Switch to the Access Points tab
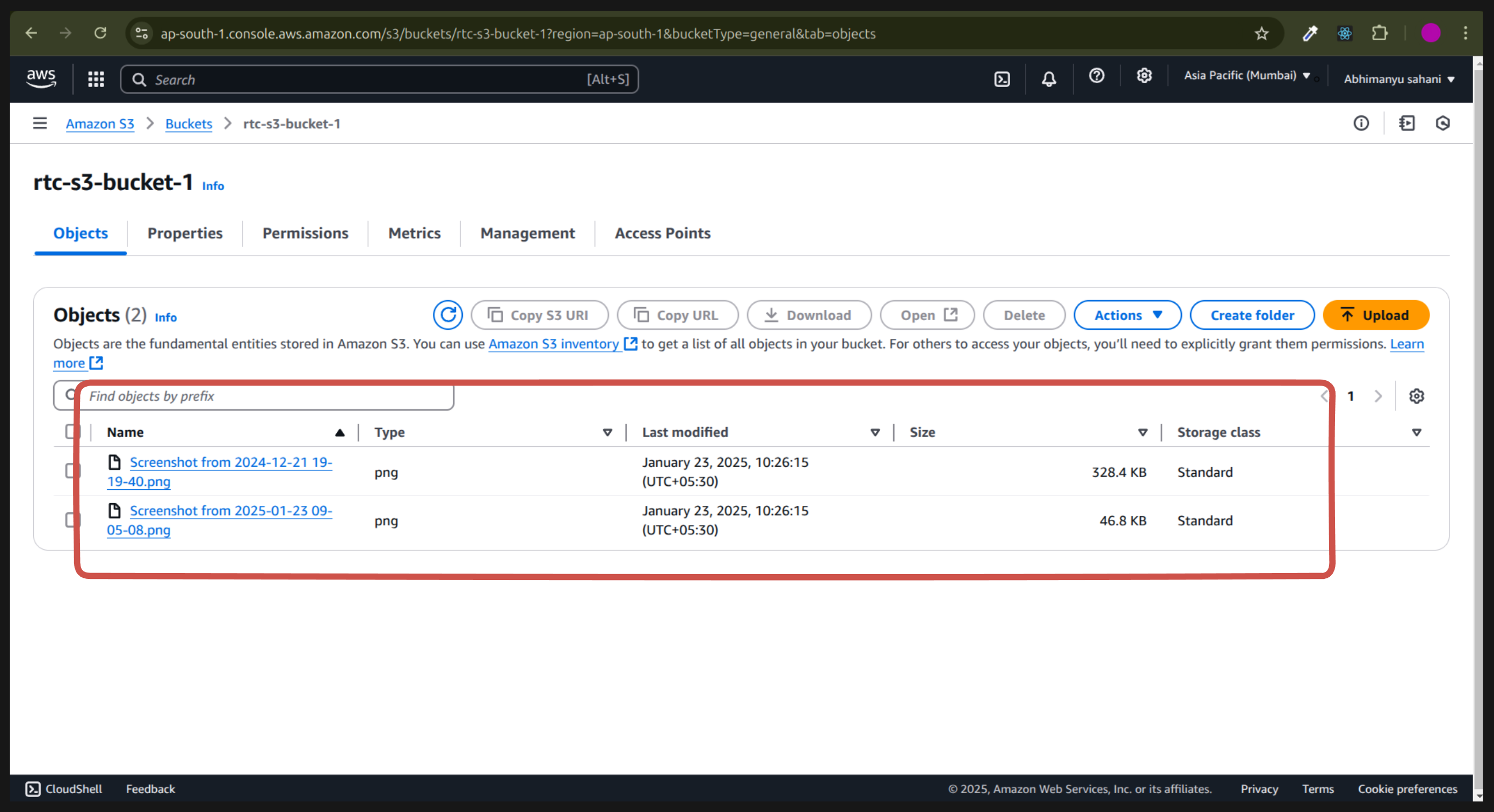Screen dimensions: 1494x812 tap(662, 233)
